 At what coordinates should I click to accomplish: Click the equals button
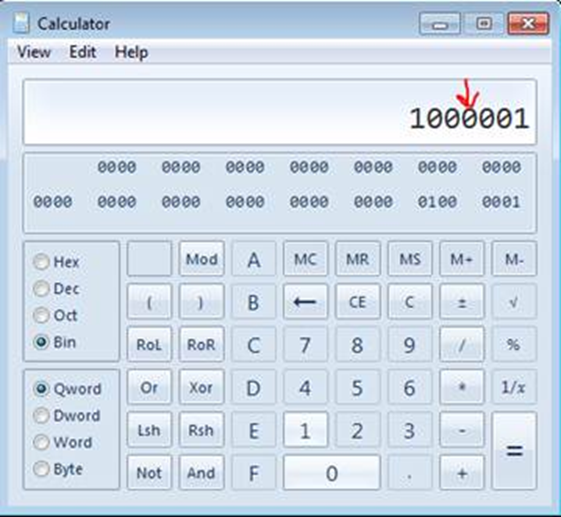514,451
